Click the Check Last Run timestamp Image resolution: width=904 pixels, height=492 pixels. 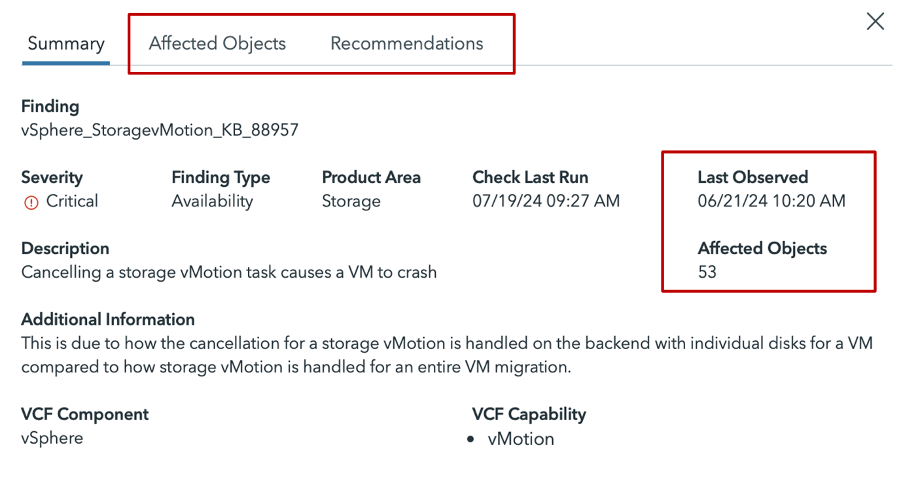546,201
